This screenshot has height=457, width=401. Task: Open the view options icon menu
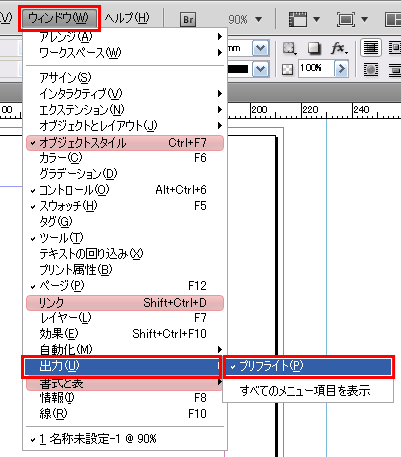click(x=304, y=20)
